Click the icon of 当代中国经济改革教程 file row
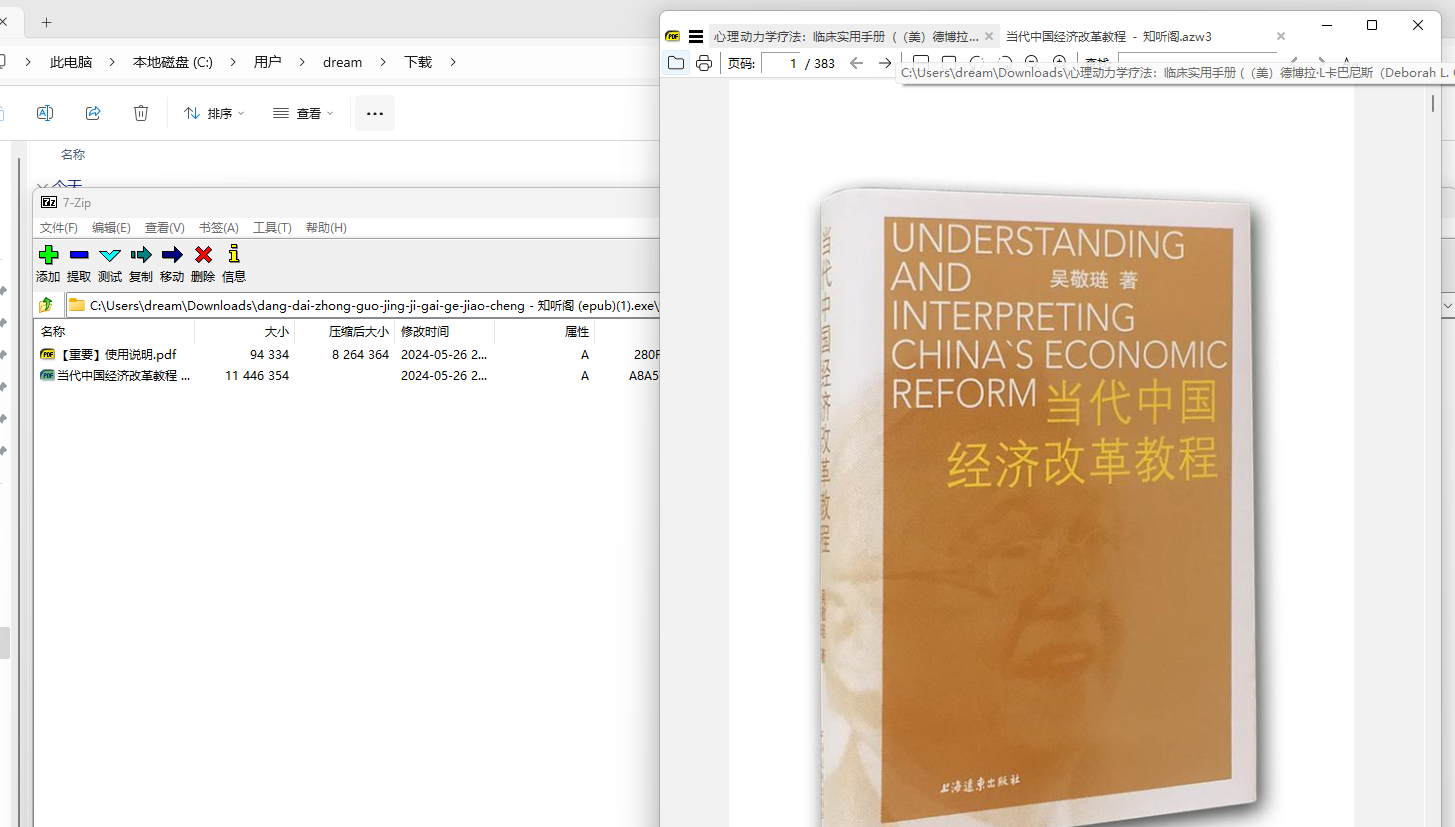 click(x=47, y=375)
